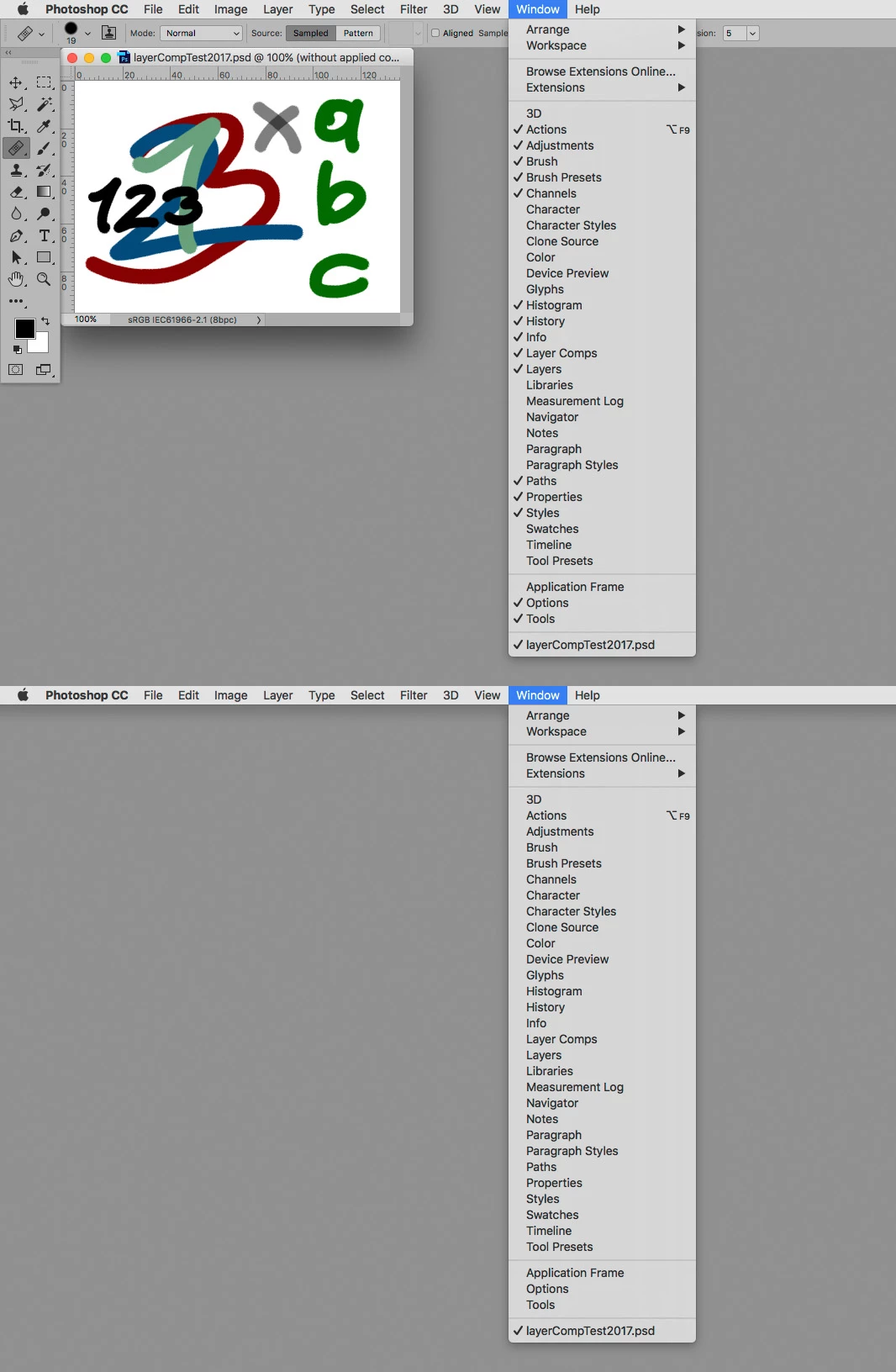Select the Hand tool
This screenshot has width=896, height=1372.
[x=16, y=279]
